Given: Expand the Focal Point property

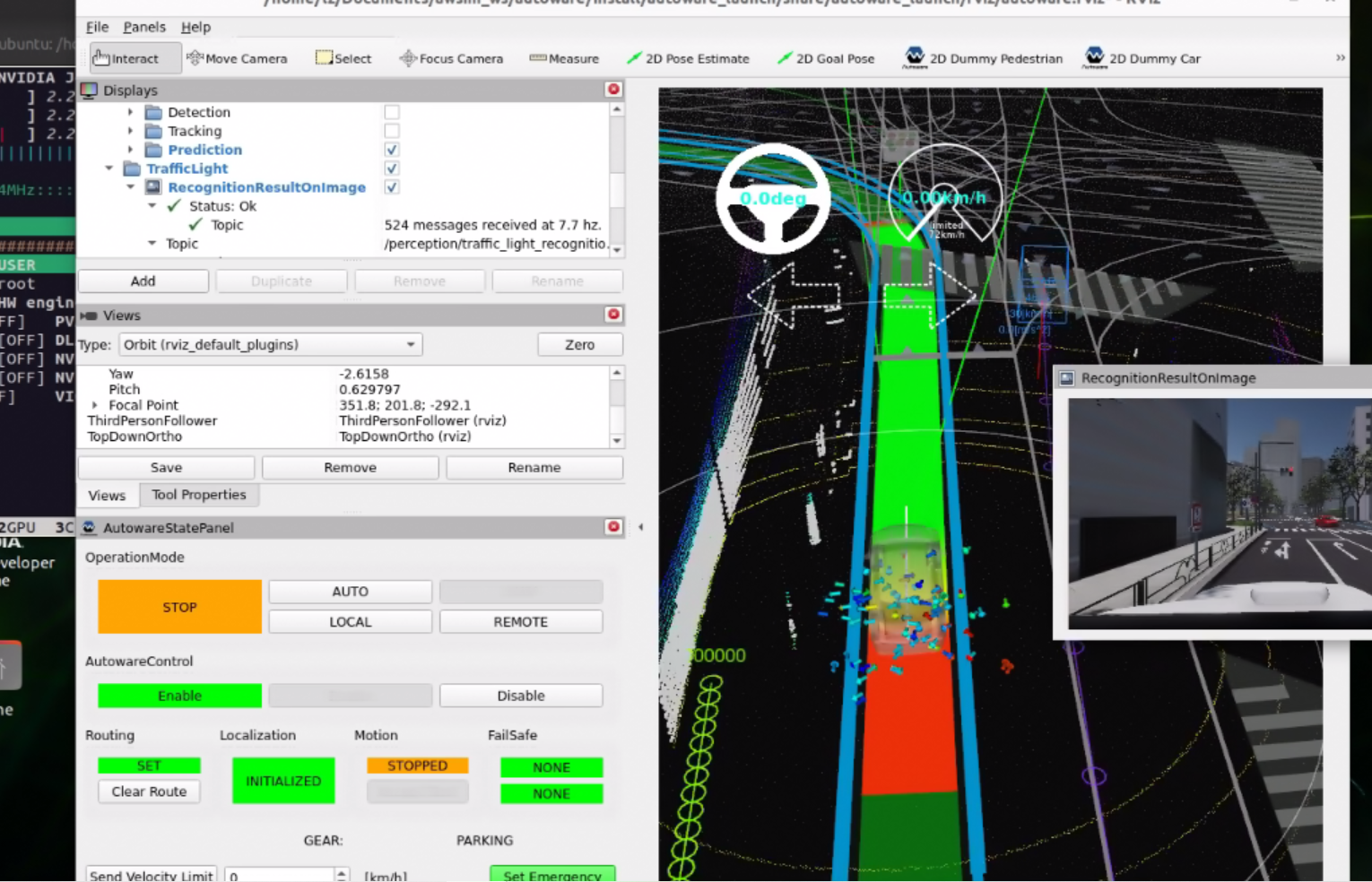Looking at the screenshot, I should click(95, 405).
